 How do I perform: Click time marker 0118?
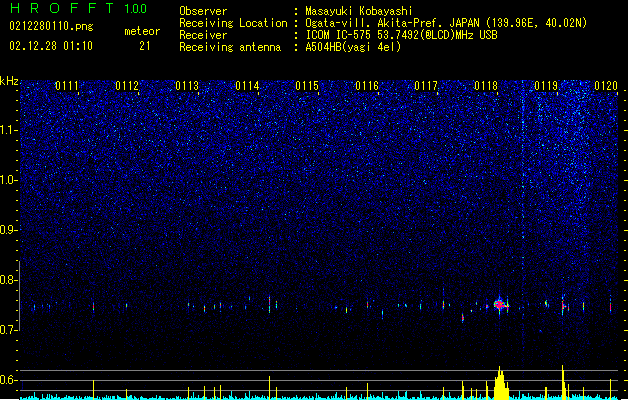[x=486, y=86]
